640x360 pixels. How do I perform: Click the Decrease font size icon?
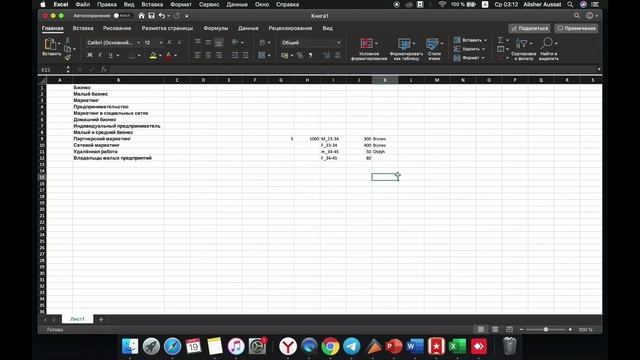[x=180, y=42]
